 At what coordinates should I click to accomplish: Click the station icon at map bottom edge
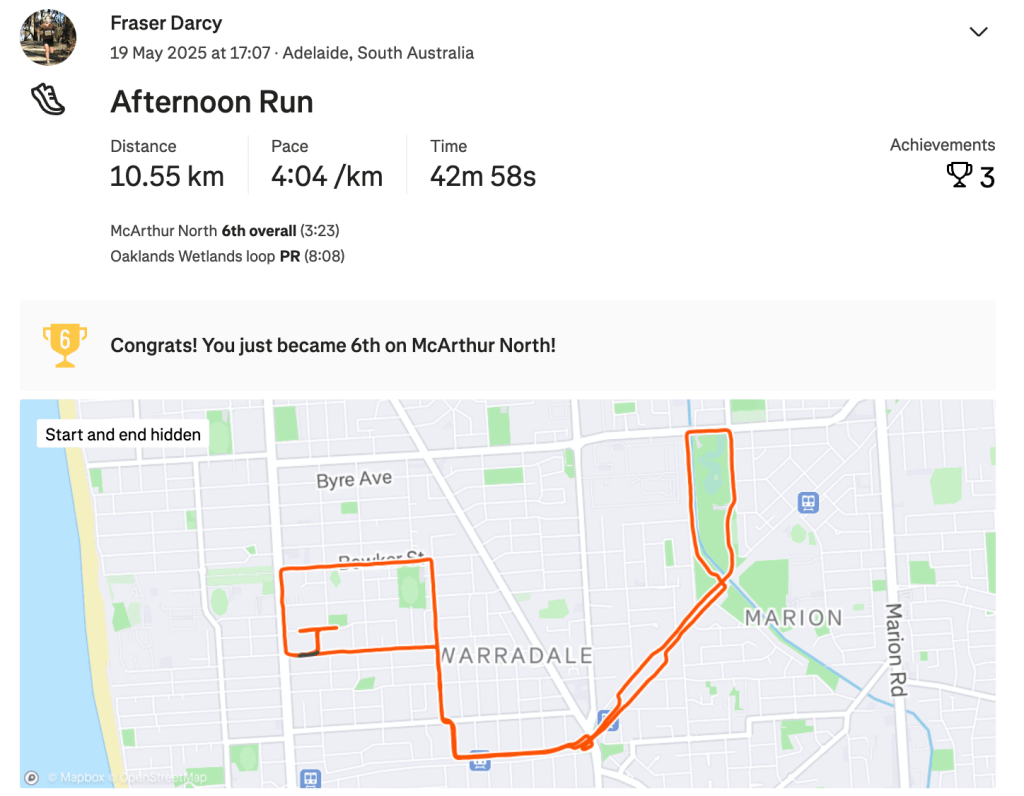311,777
